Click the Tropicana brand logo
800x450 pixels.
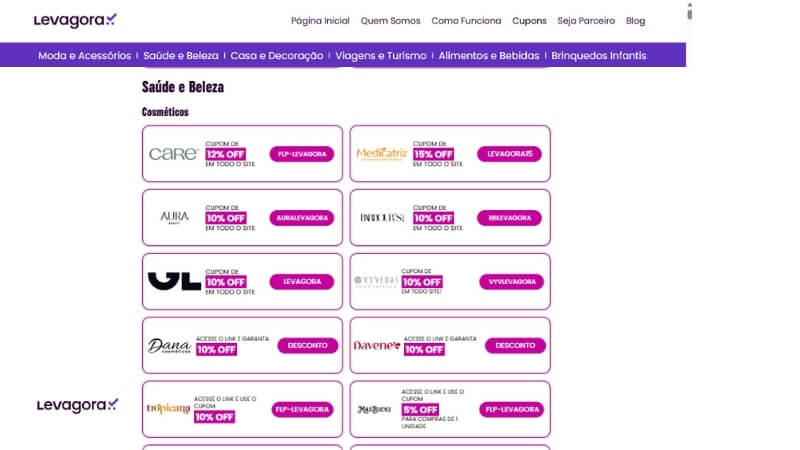168,409
